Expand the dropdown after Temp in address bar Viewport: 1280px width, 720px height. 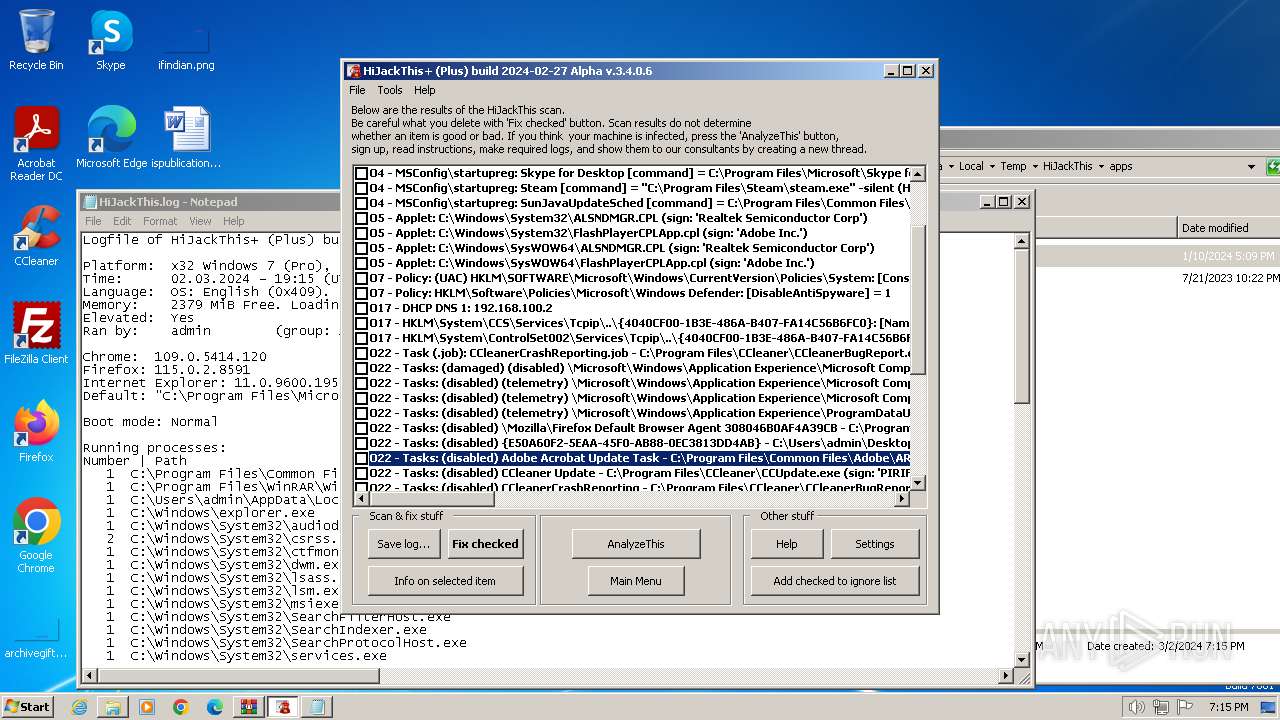coord(1034,167)
